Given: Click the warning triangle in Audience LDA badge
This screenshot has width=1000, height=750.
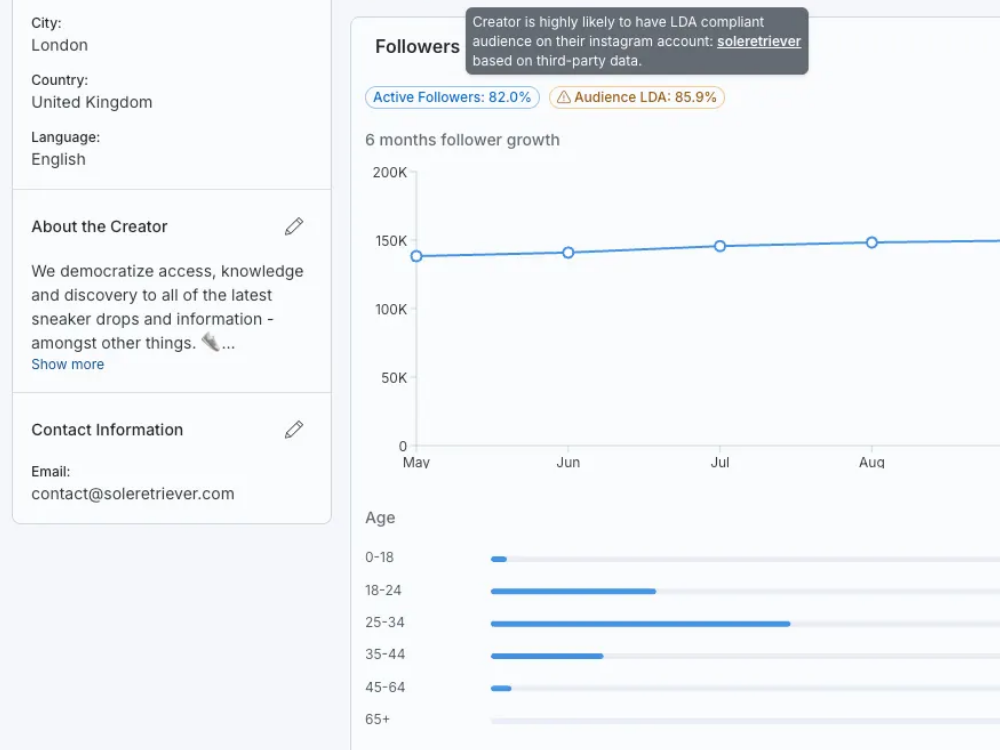Looking at the screenshot, I should pyautogui.click(x=563, y=98).
